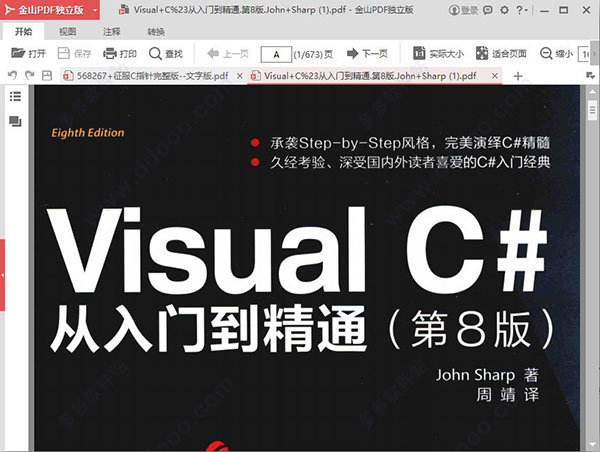Click the 'Visual C#' cover title

(x=297, y=250)
